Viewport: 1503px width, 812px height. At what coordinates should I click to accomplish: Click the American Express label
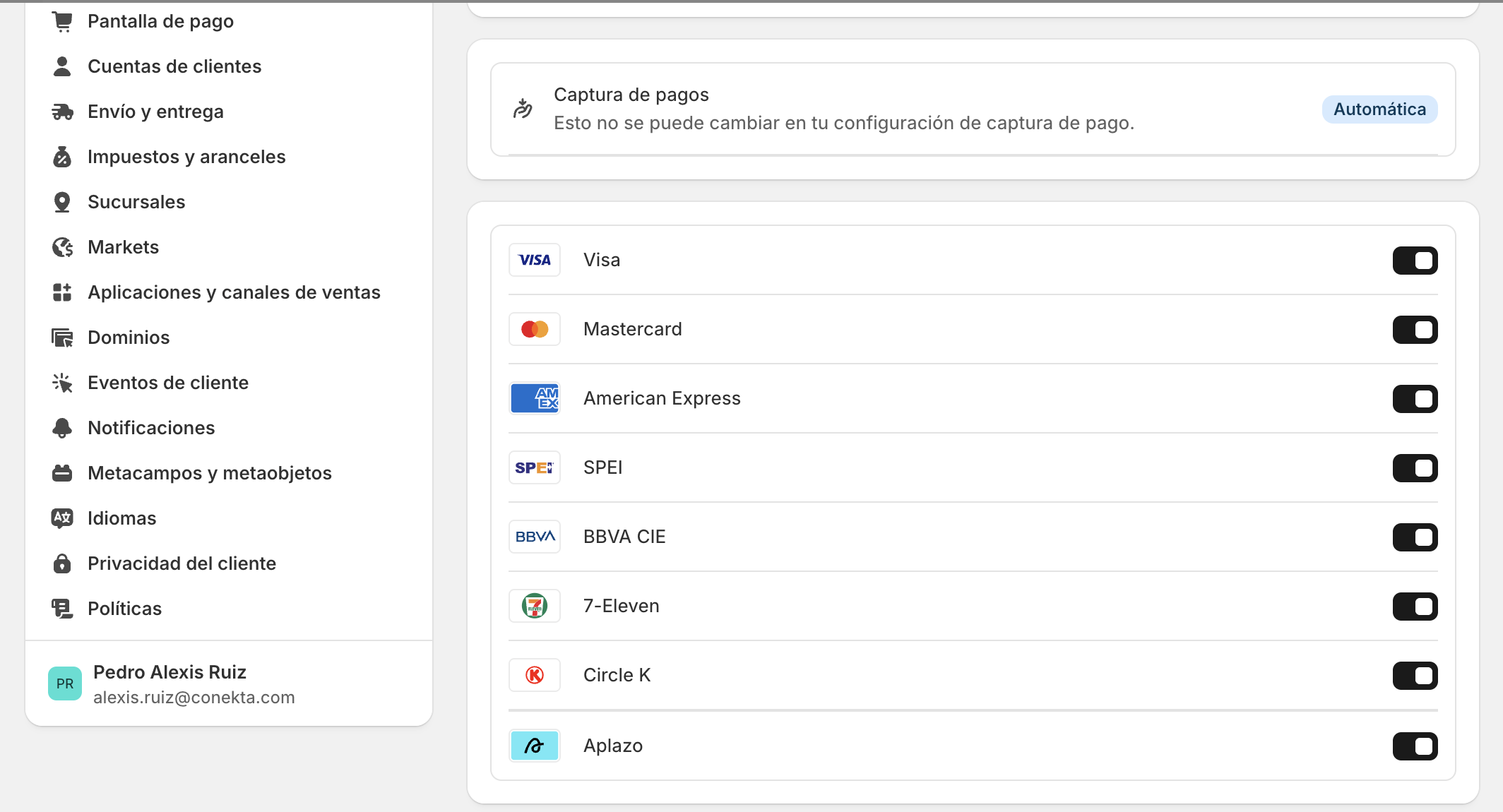[x=662, y=398]
